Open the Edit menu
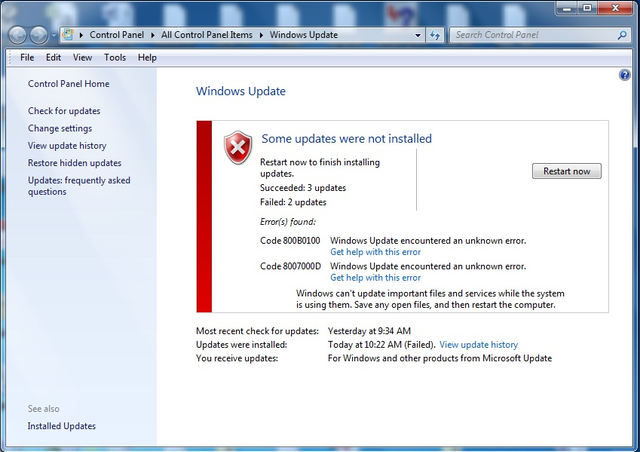This screenshot has height=452, width=640. 53,58
